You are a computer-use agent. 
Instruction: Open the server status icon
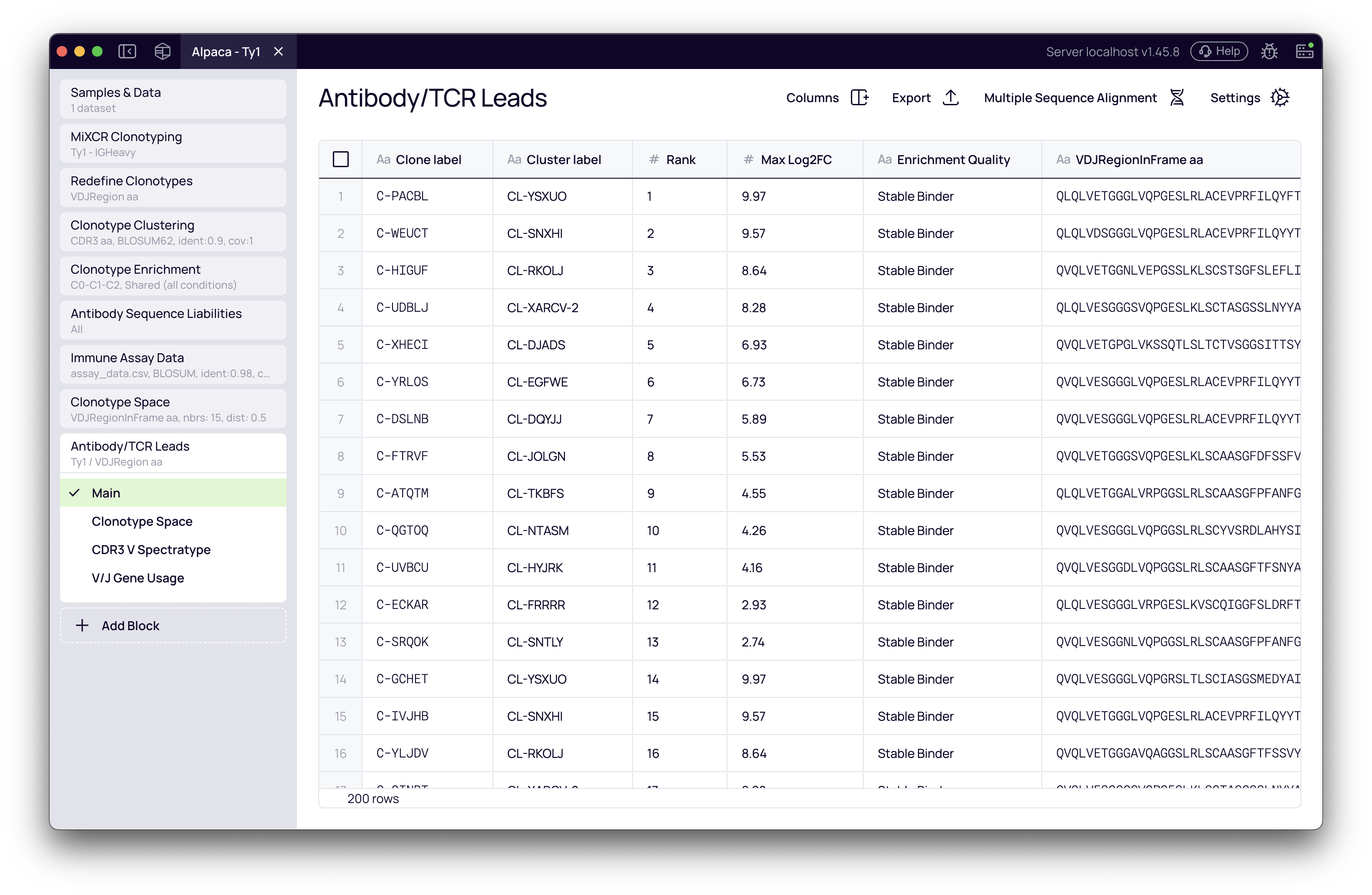1304,51
